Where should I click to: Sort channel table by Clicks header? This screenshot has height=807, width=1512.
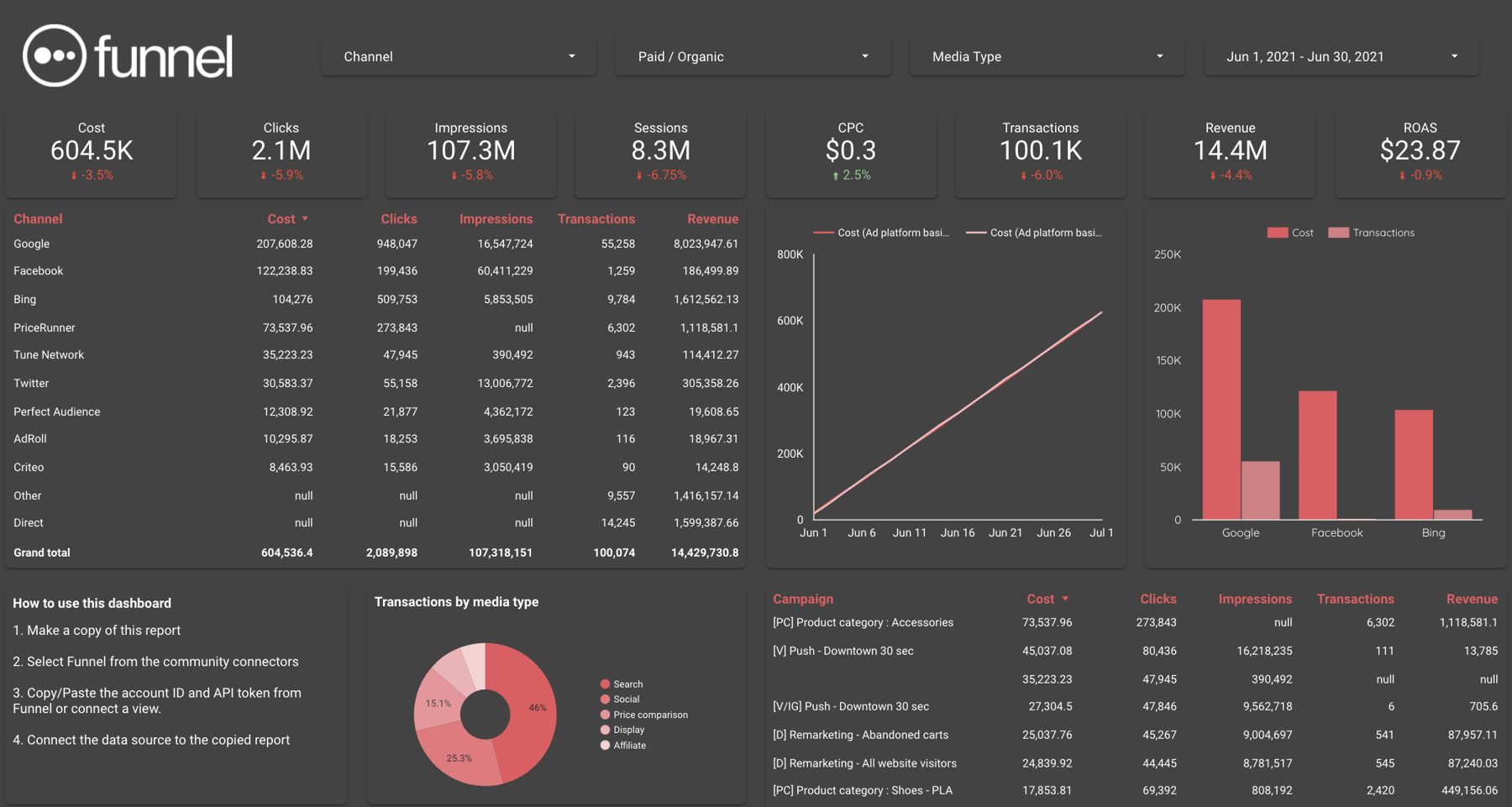[399, 218]
